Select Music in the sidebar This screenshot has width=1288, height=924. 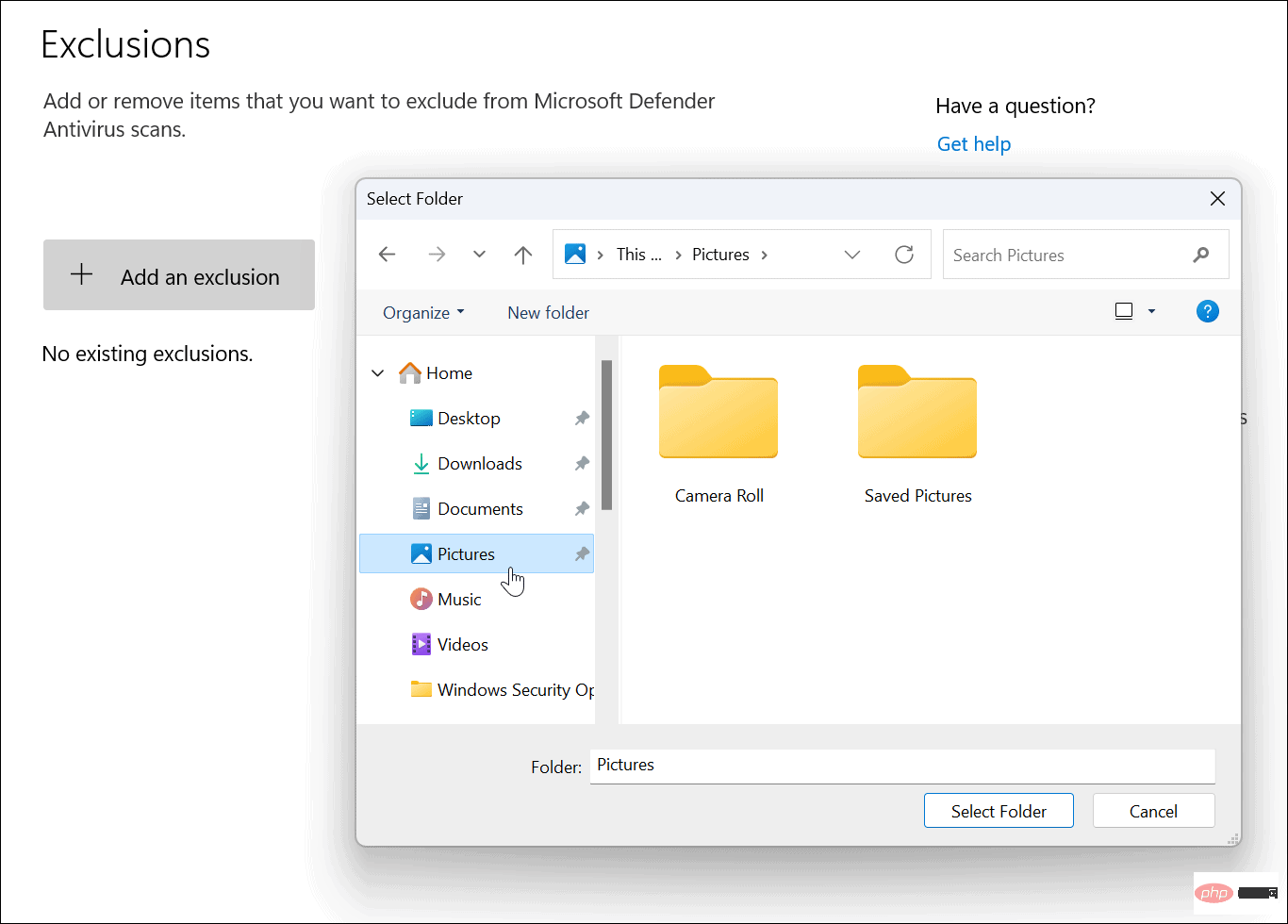click(x=458, y=599)
